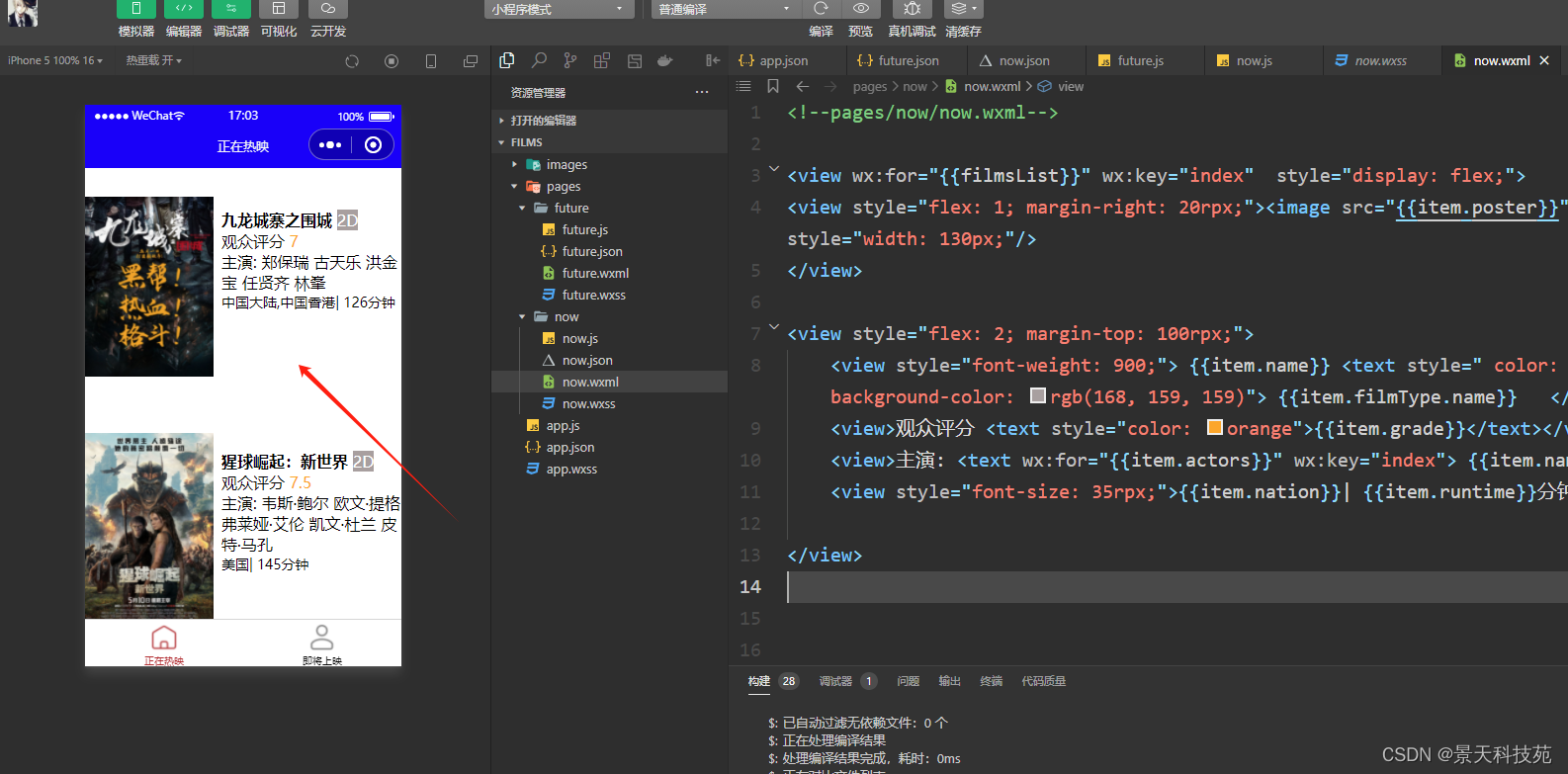Expand the 打开的编辑器 section

[609, 121]
